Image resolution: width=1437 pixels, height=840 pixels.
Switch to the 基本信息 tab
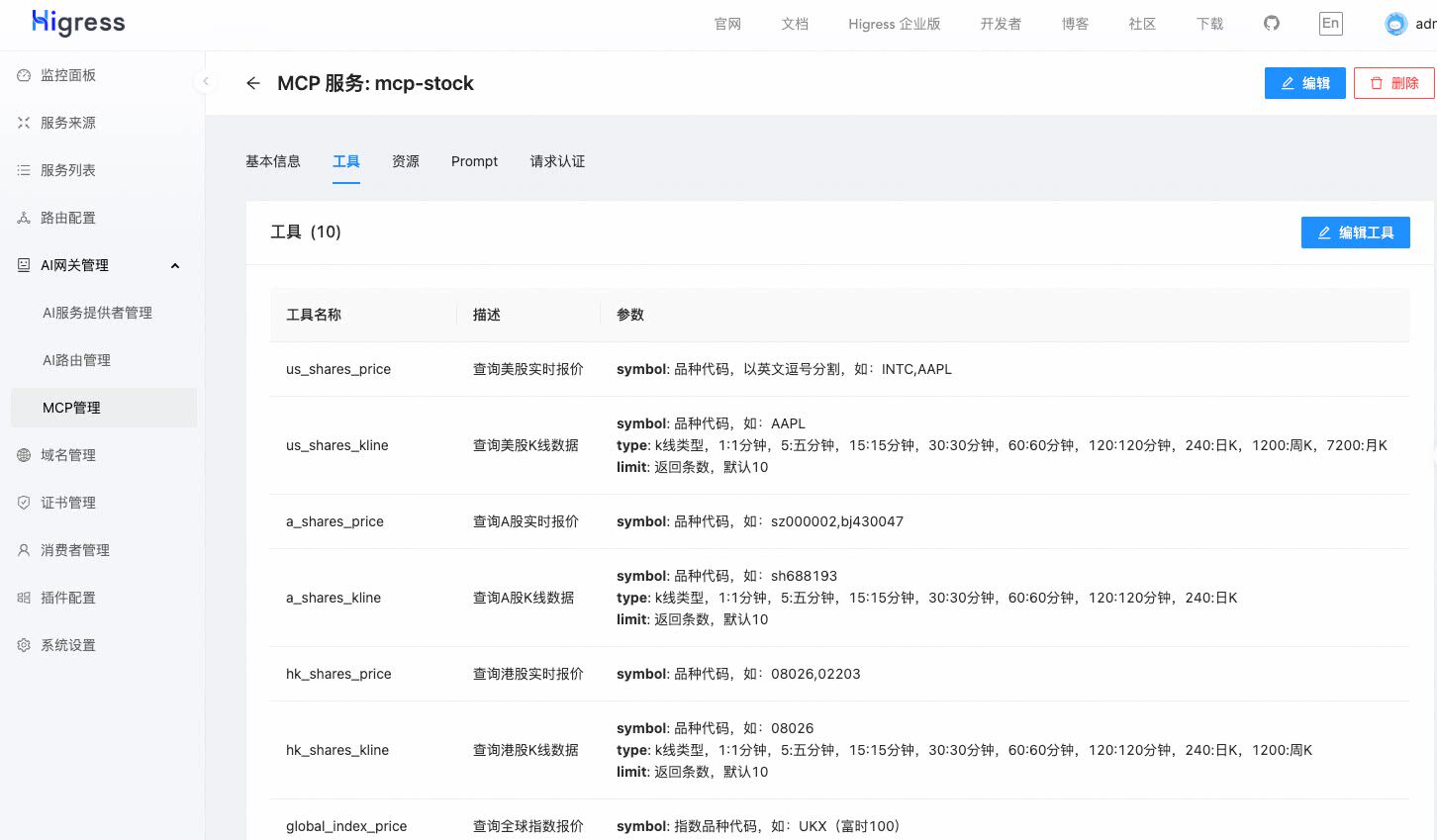point(273,161)
